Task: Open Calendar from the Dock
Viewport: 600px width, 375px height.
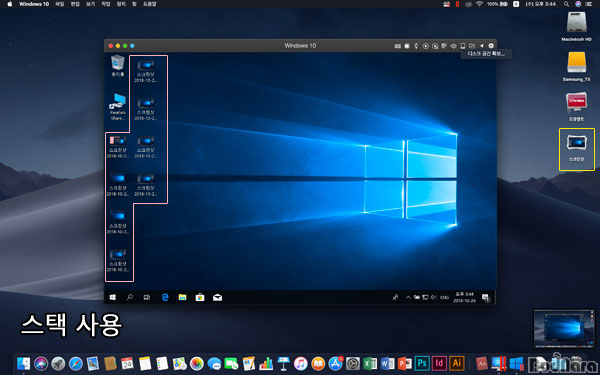Action: pyautogui.click(x=127, y=363)
